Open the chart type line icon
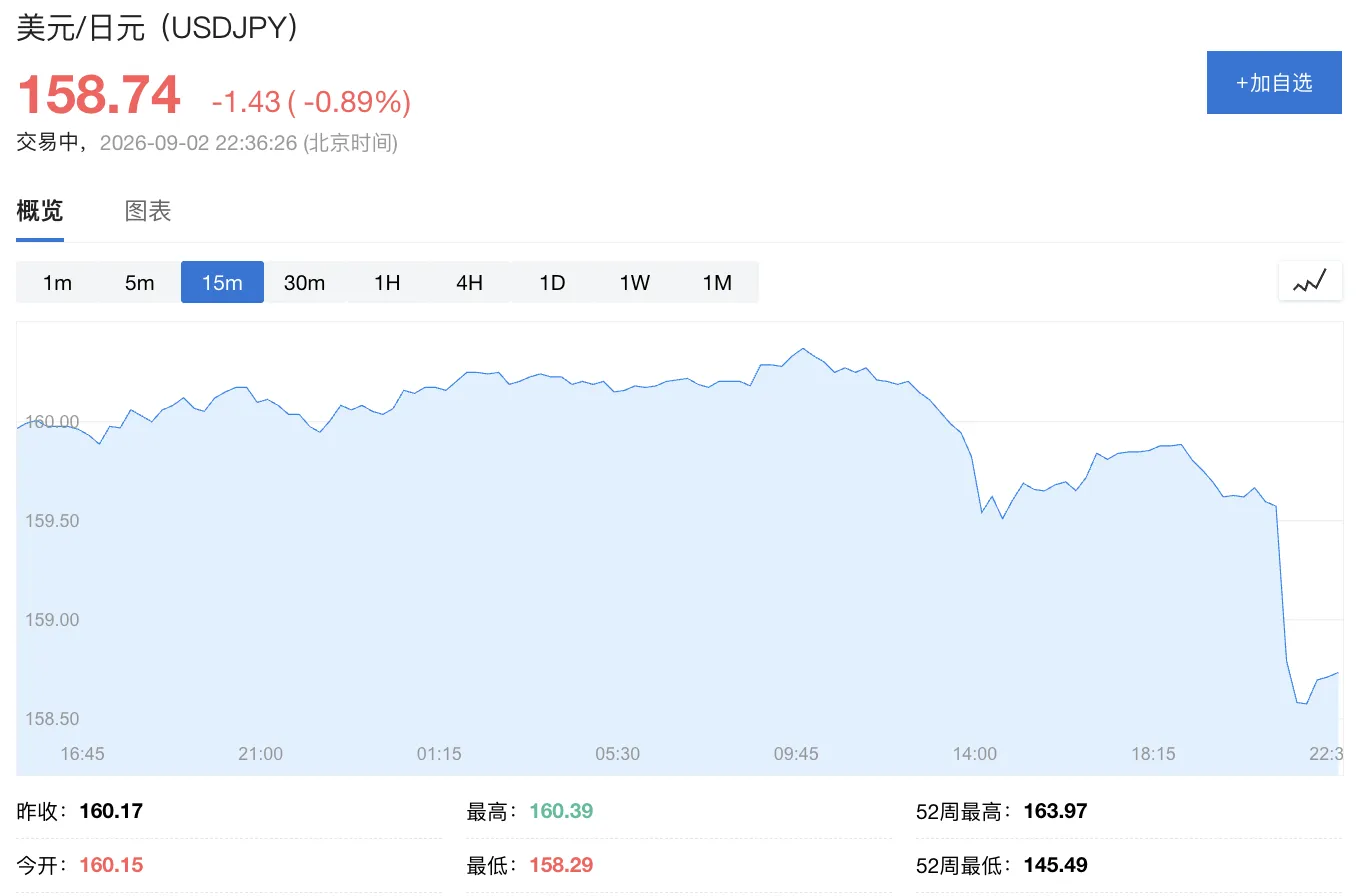This screenshot has width=1368, height=896. (1309, 282)
